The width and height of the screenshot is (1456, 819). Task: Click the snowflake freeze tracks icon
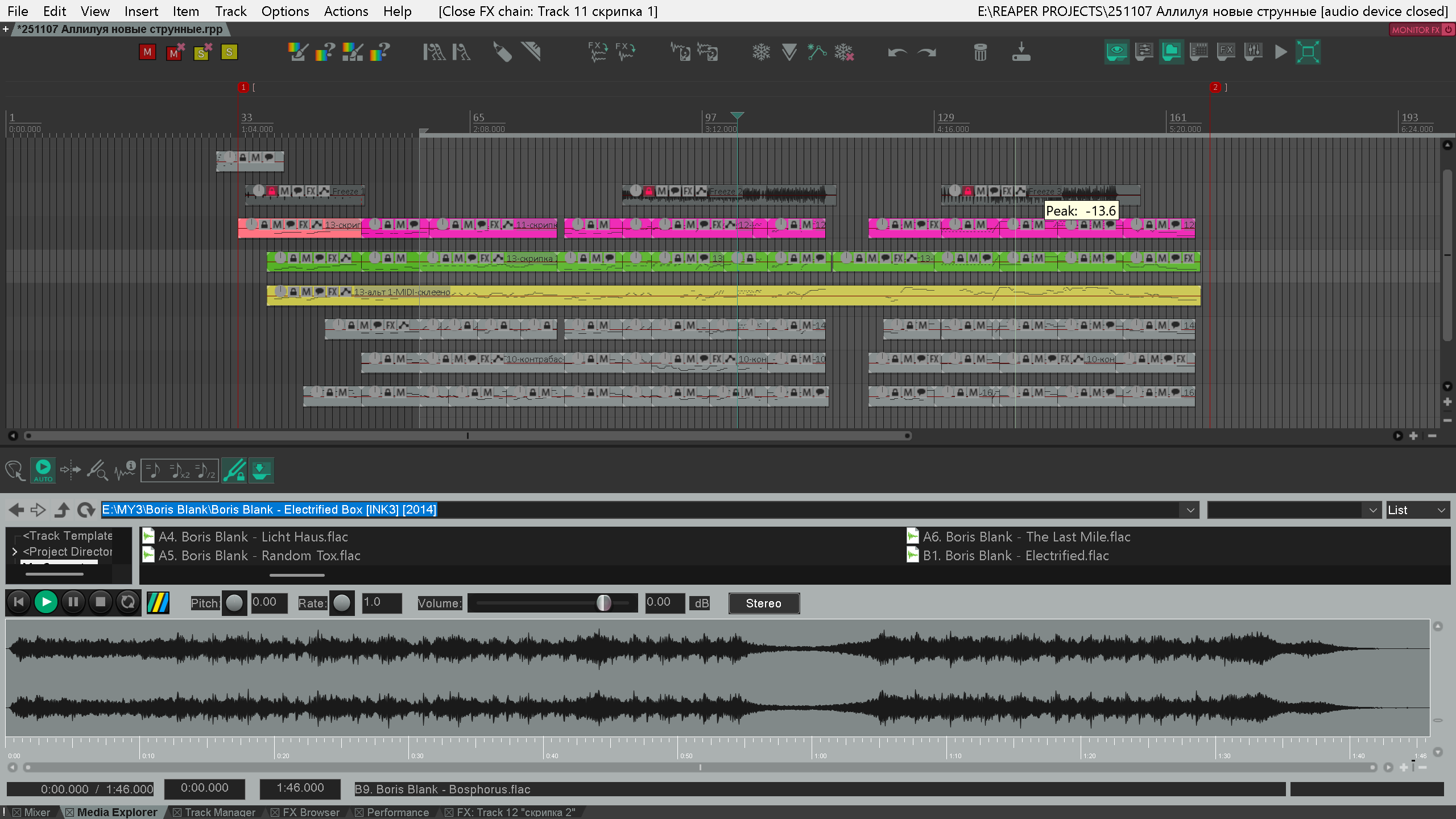point(761,52)
